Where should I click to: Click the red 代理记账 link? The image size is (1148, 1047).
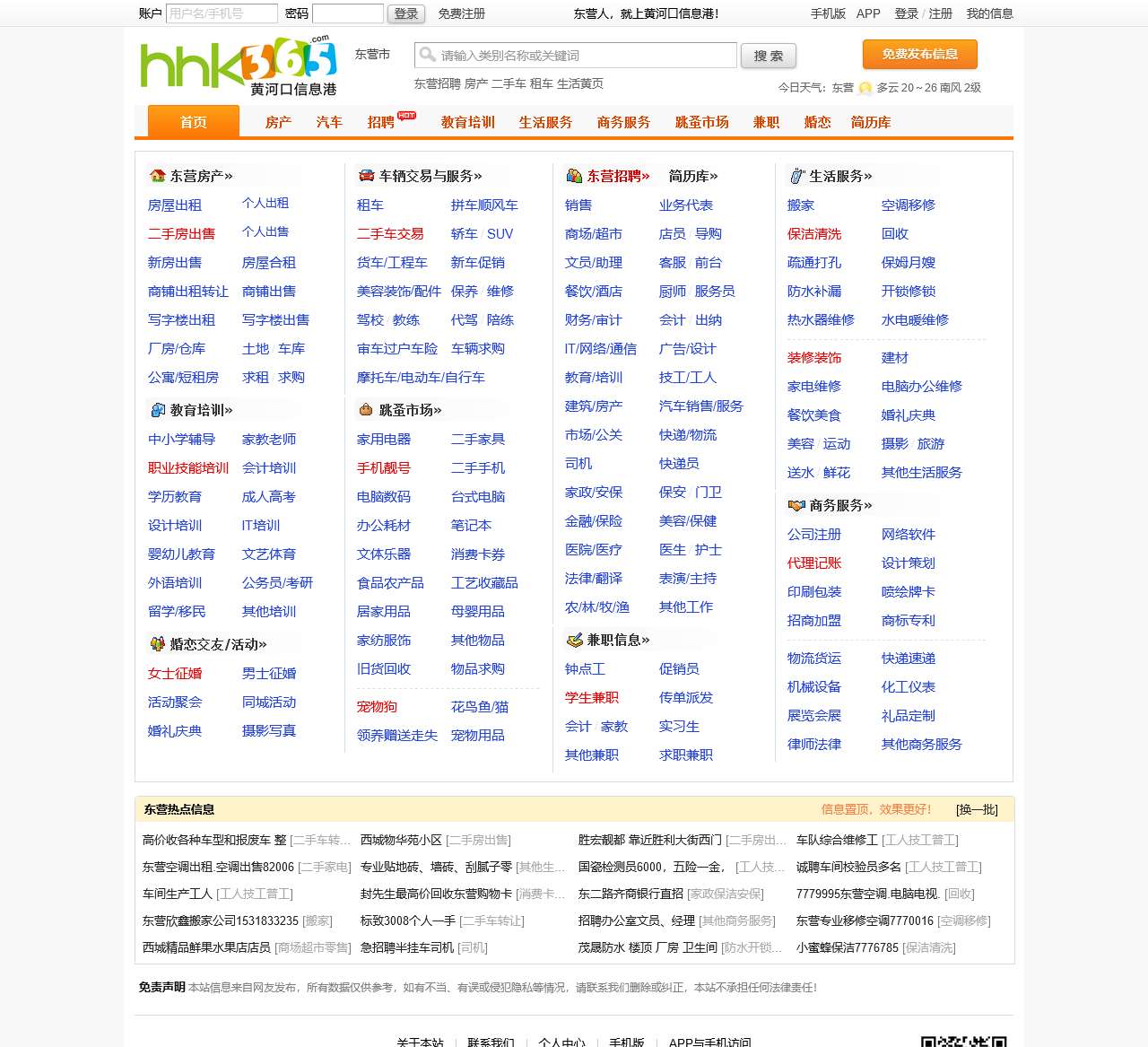point(814,563)
